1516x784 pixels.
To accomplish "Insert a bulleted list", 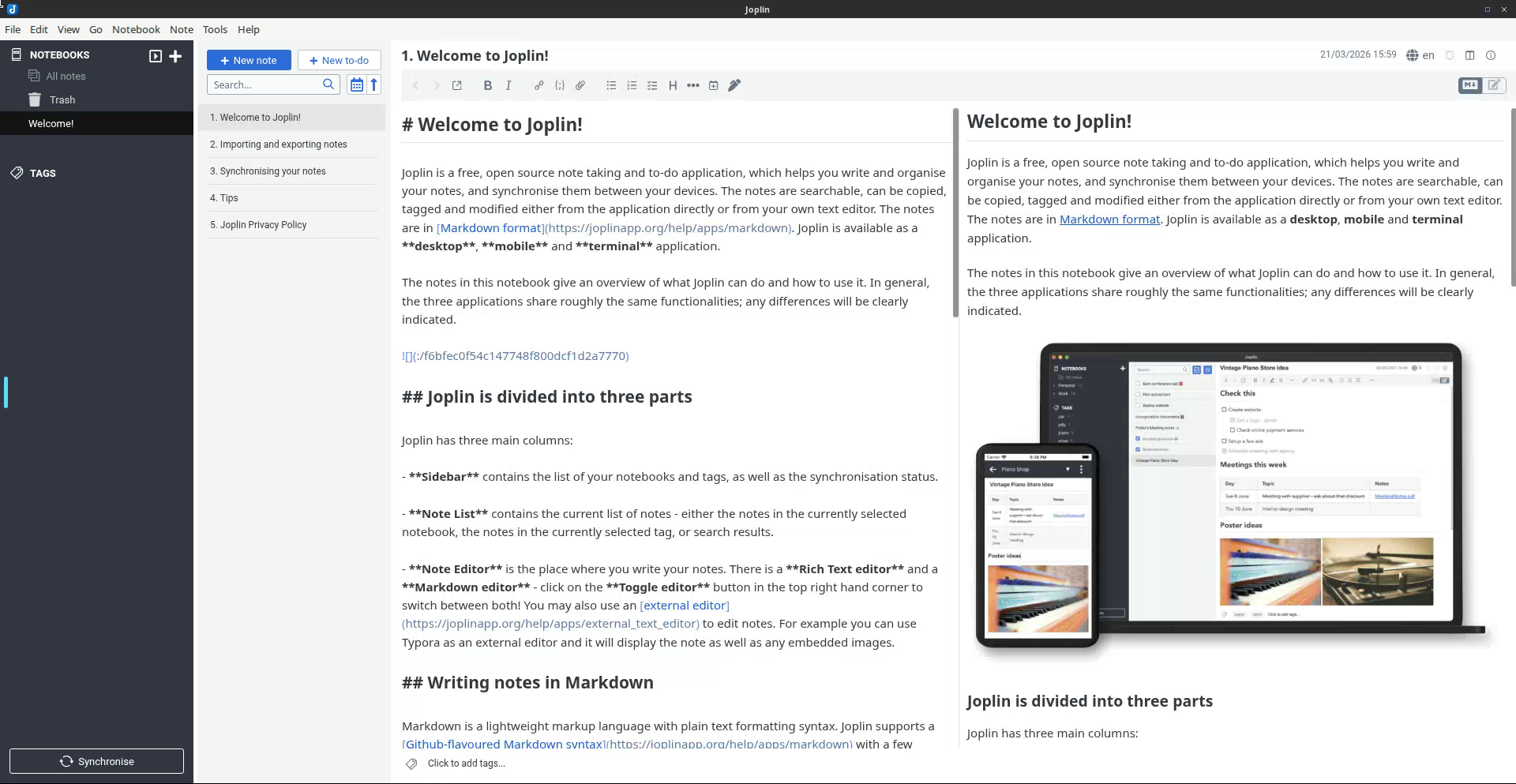I will [611, 85].
